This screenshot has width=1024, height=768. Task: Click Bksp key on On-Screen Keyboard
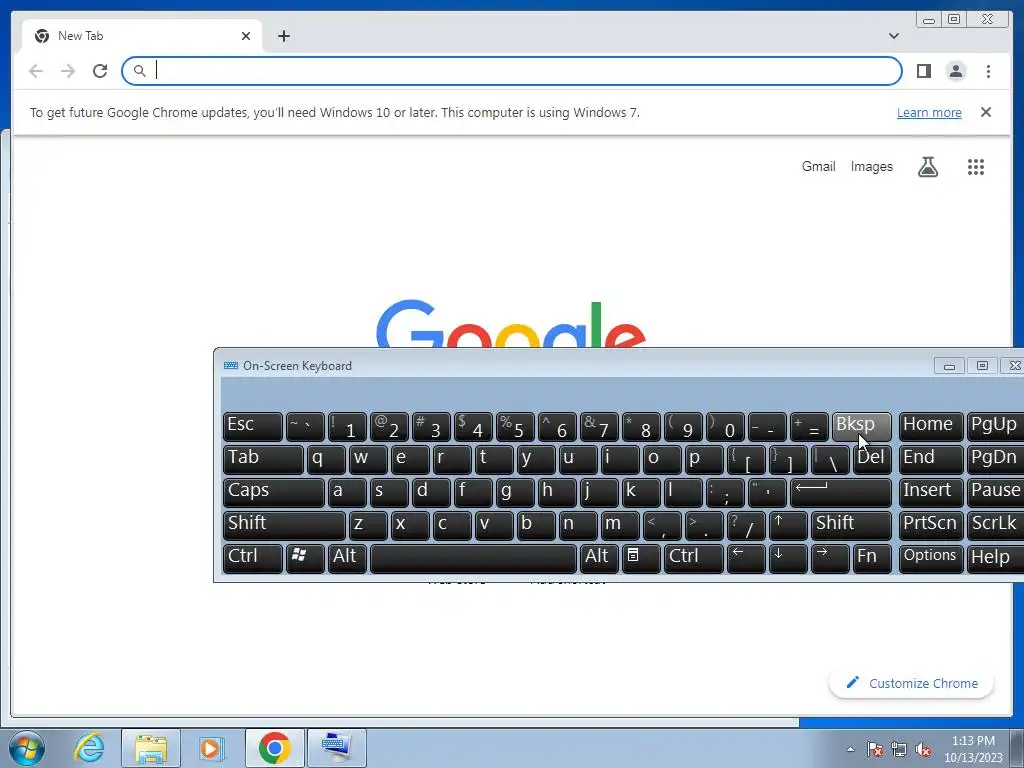point(861,427)
